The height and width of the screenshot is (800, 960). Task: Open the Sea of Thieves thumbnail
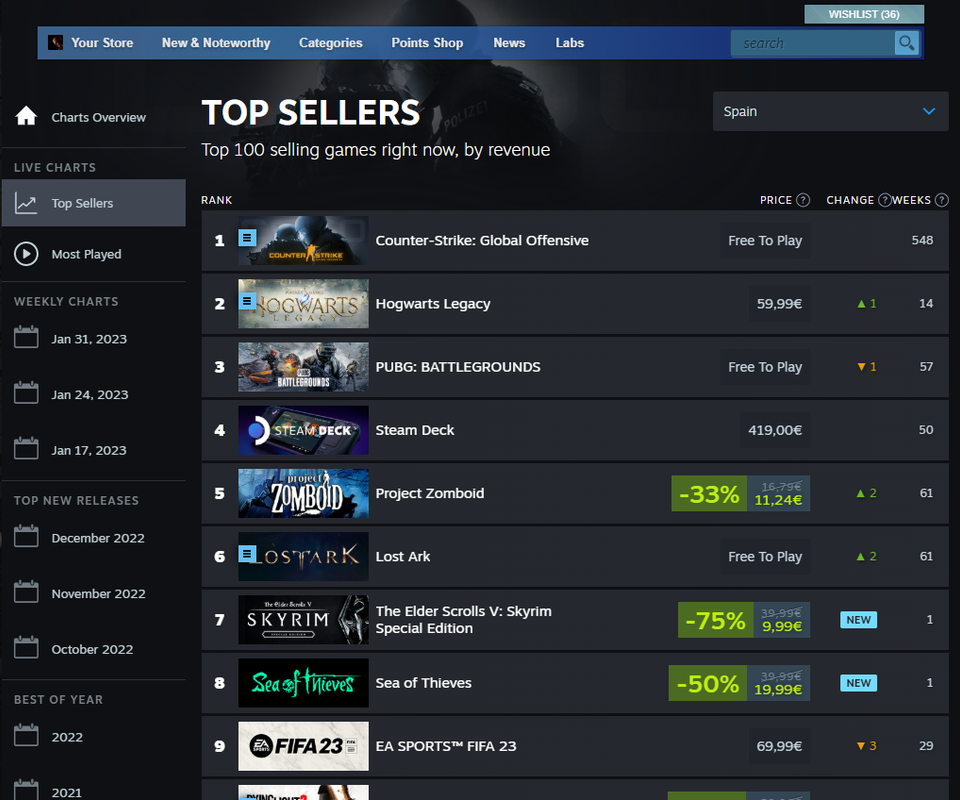pos(303,682)
